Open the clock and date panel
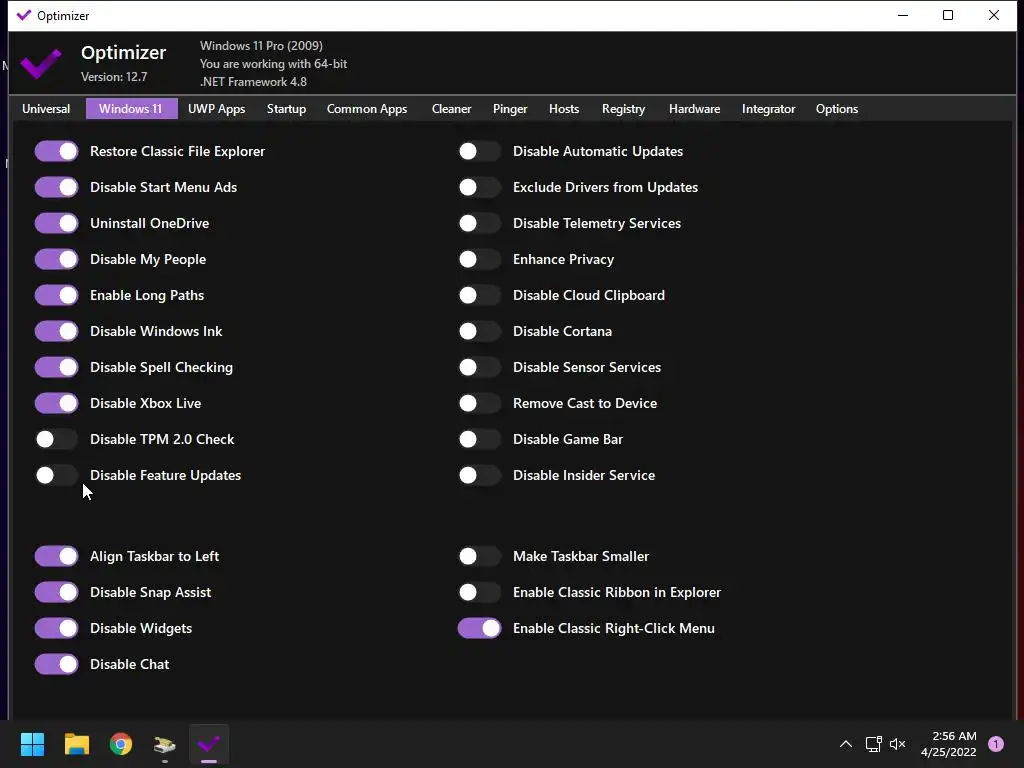Viewport: 1024px width, 768px height. (x=948, y=744)
